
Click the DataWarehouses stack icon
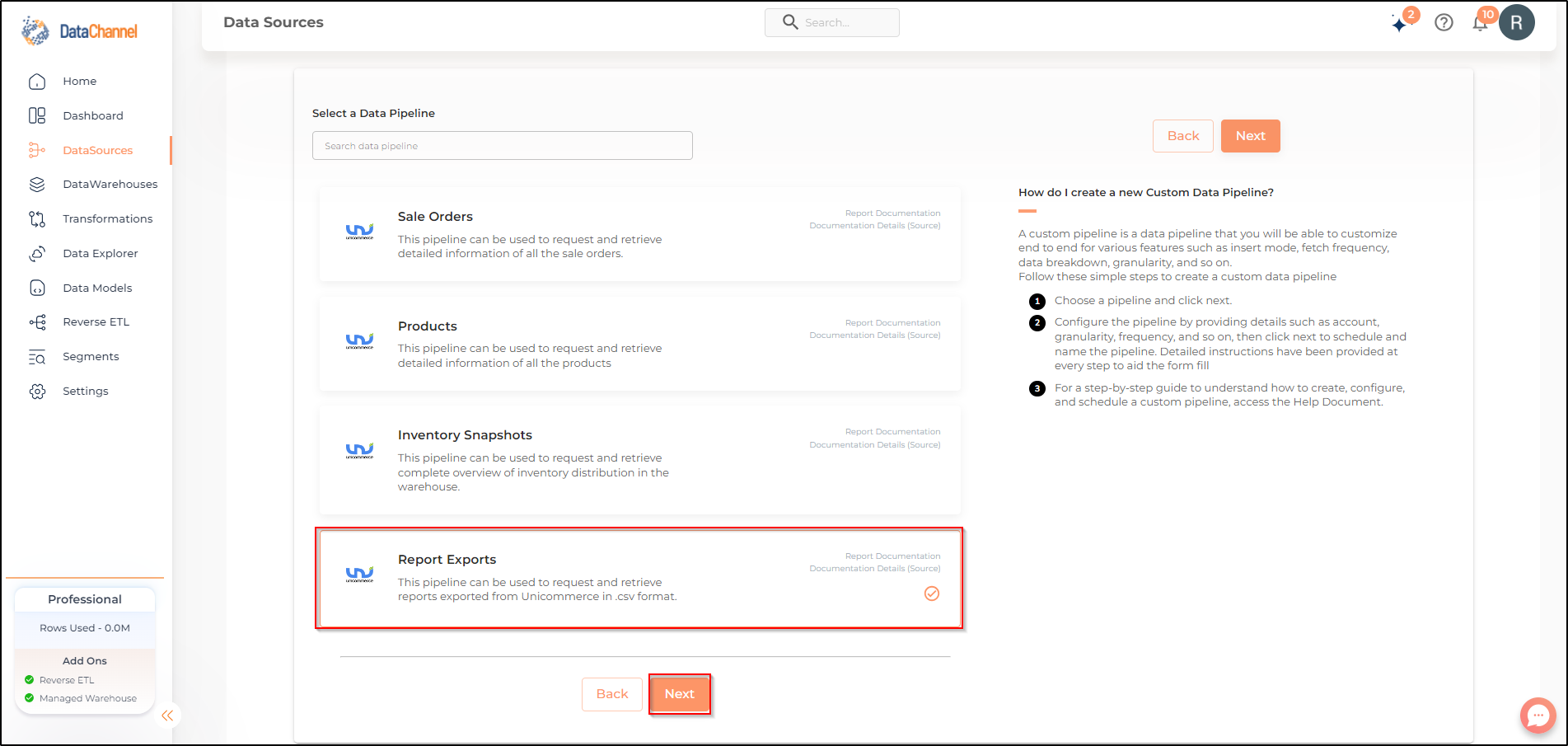[x=37, y=185]
